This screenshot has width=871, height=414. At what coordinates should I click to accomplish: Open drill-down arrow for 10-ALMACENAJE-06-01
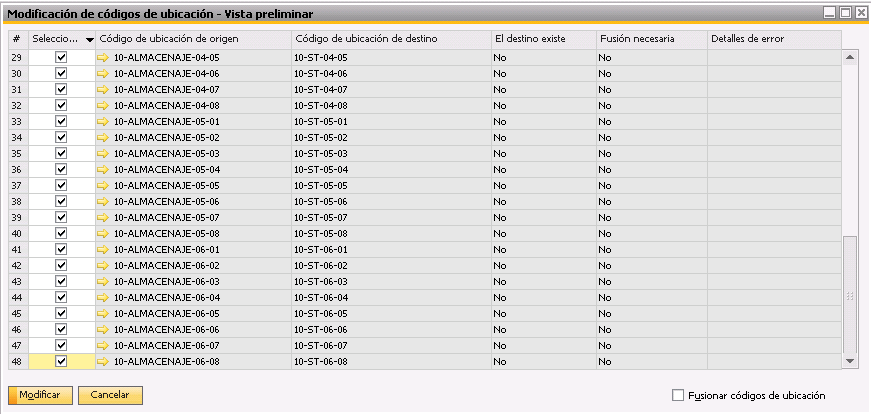pyautogui.click(x=103, y=250)
